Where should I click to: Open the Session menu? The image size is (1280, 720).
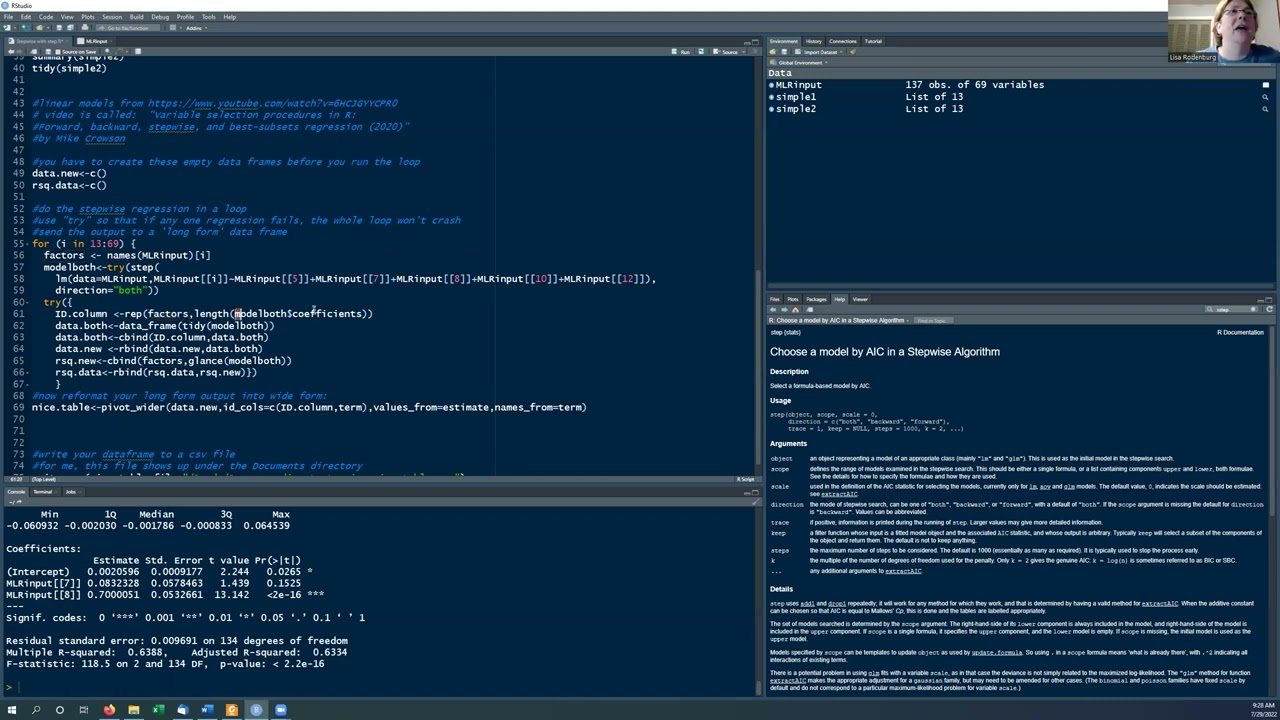pos(112,17)
